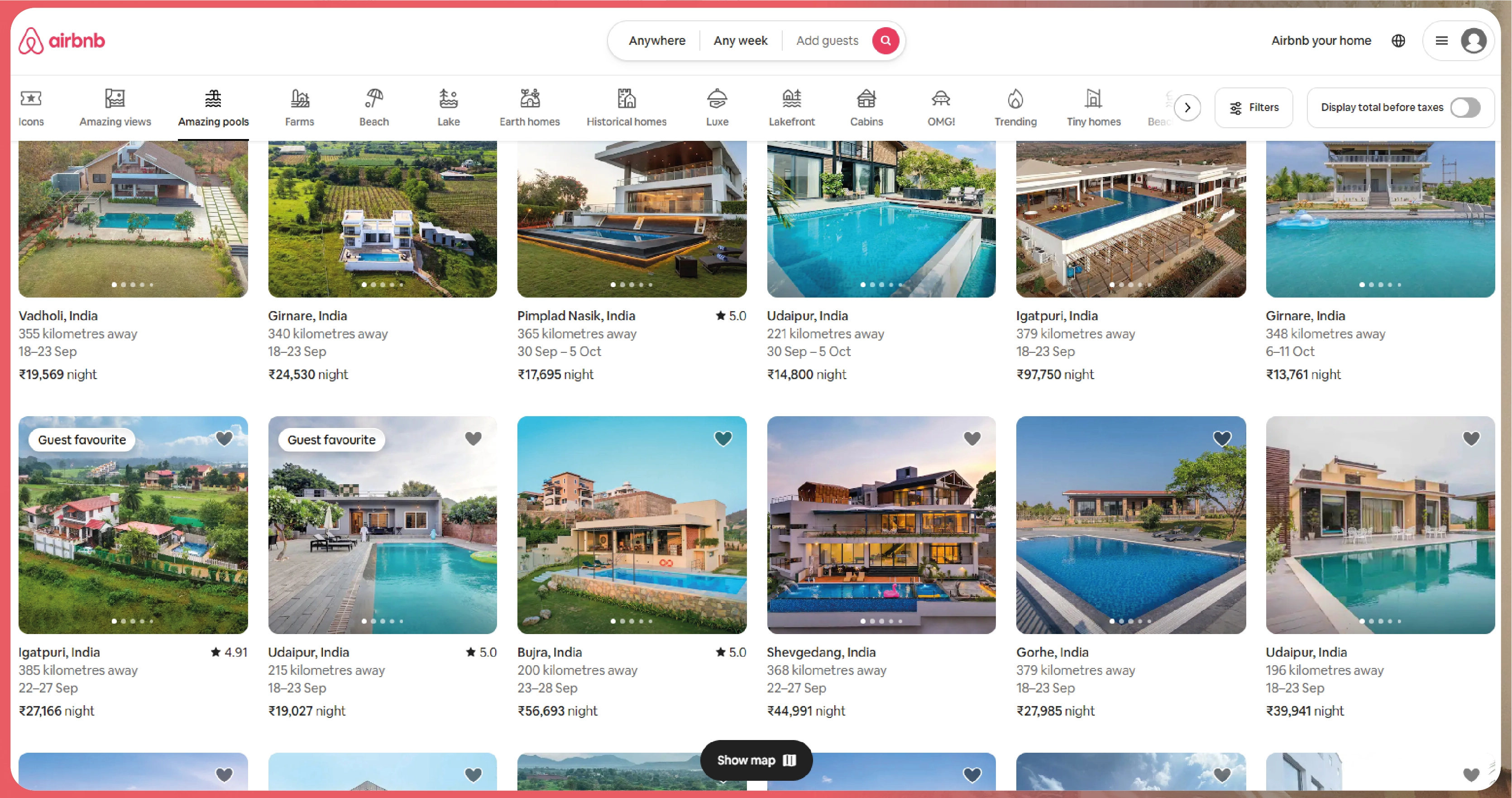Click the Show map button
The height and width of the screenshot is (798, 1512).
pos(756,760)
